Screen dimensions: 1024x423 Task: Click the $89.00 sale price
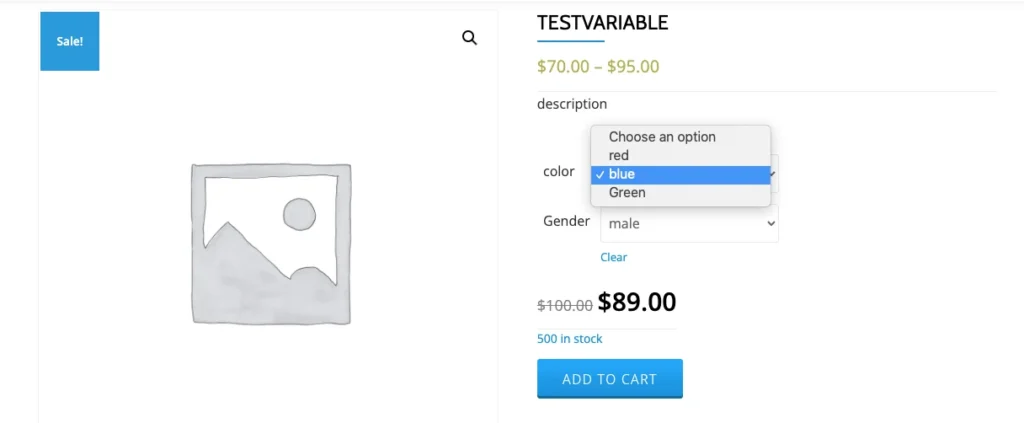coord(637,302)
